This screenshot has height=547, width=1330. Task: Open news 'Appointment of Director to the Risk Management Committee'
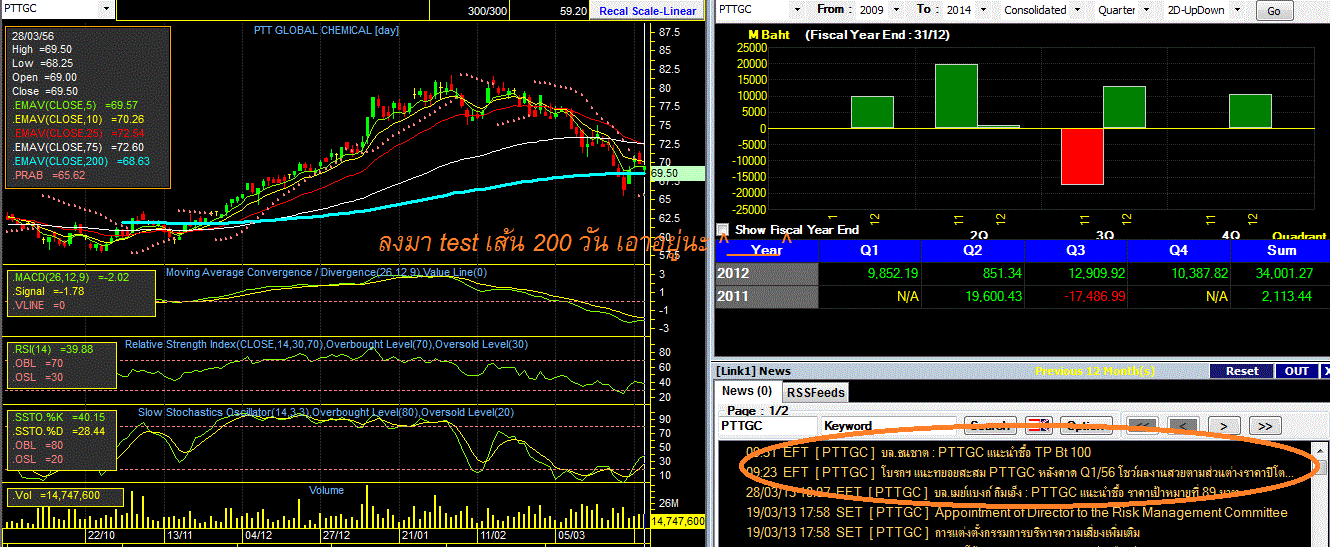pos(1017,512)
